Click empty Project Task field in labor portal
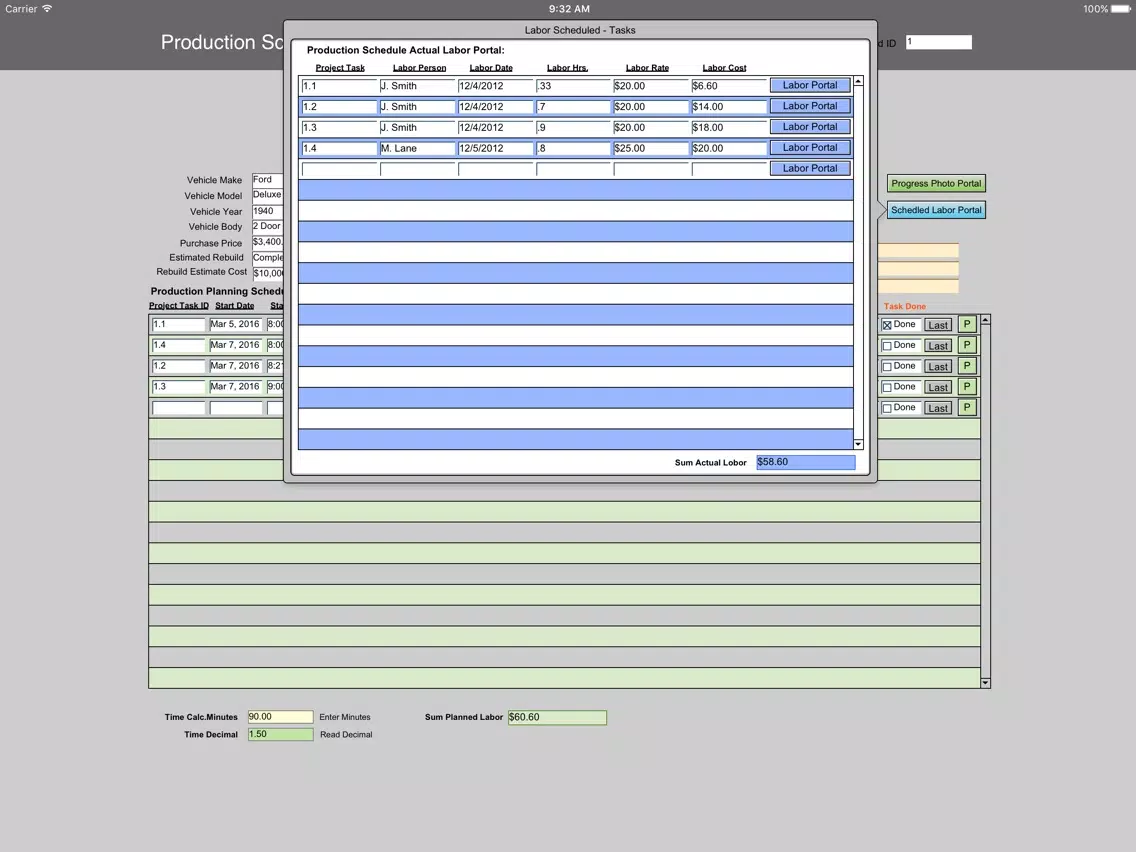Viewport: 1136px width, 852px height. tap(339, 170)
